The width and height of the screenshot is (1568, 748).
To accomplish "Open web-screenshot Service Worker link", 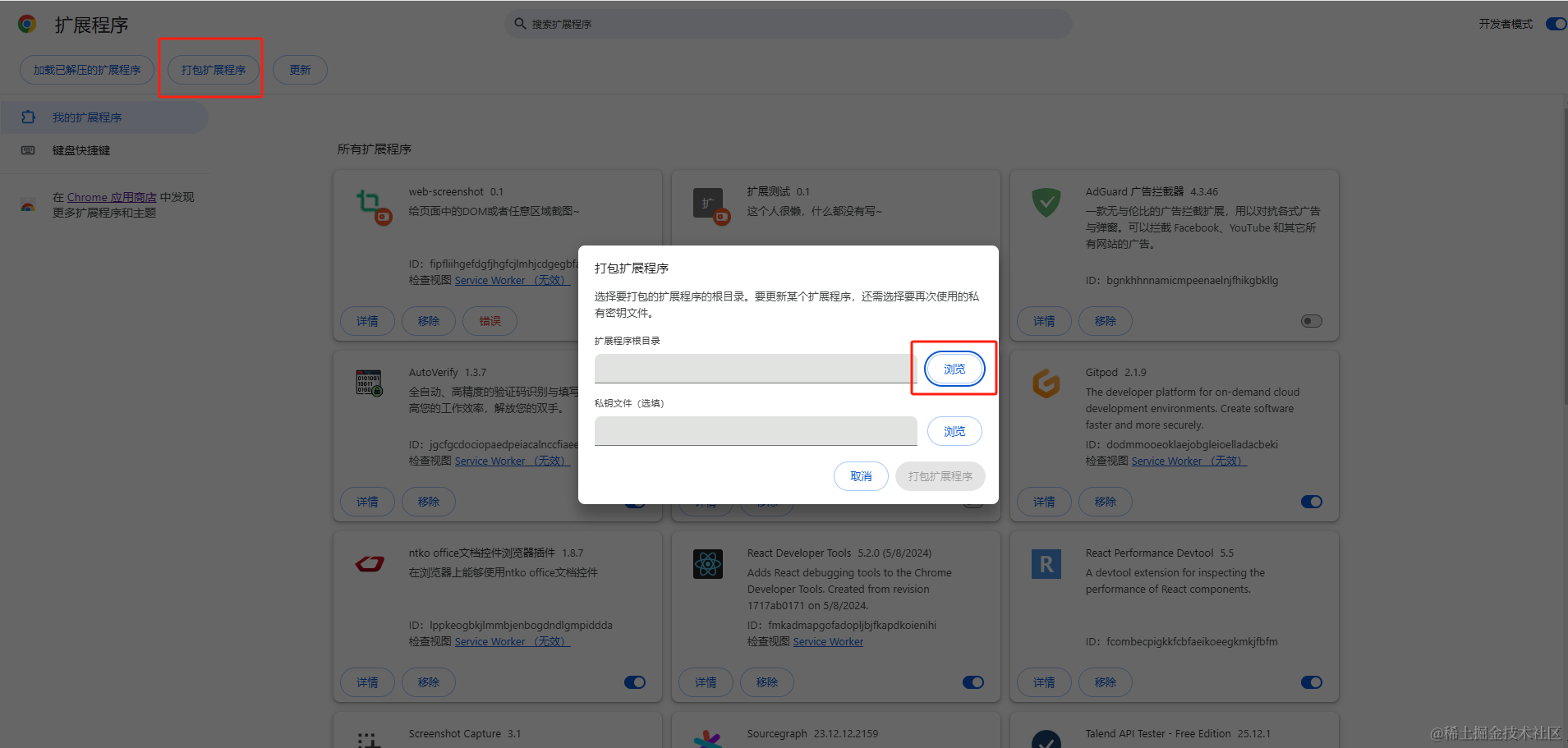I will (513, 280).
